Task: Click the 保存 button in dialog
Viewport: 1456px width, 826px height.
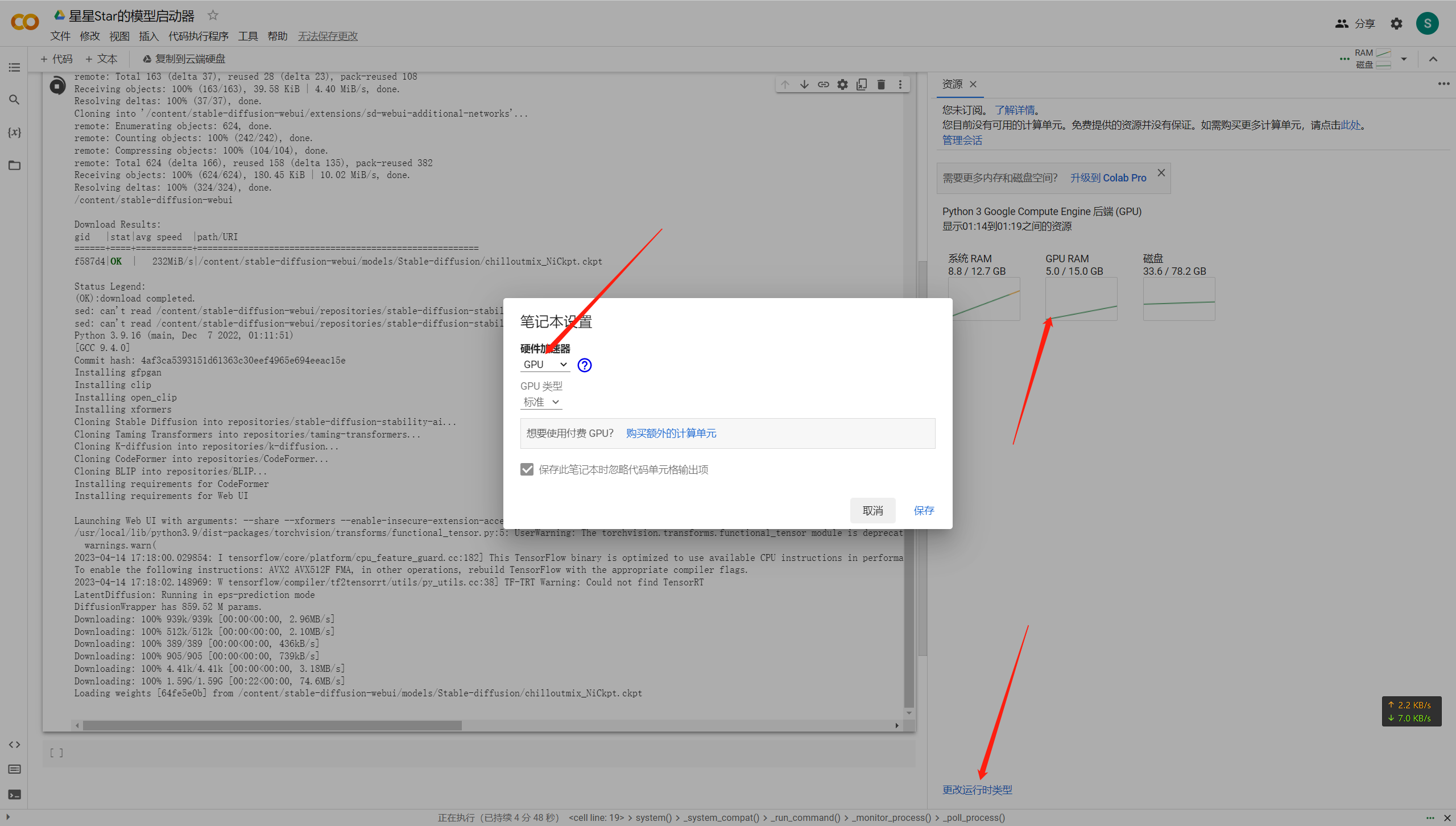Action: [923, 510]
